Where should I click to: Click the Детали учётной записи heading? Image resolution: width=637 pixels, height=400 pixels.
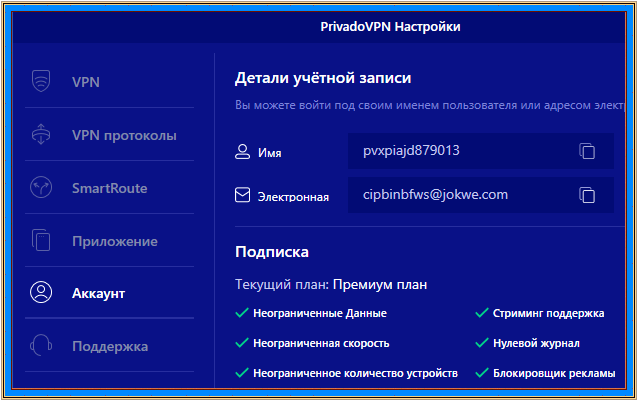323,78
